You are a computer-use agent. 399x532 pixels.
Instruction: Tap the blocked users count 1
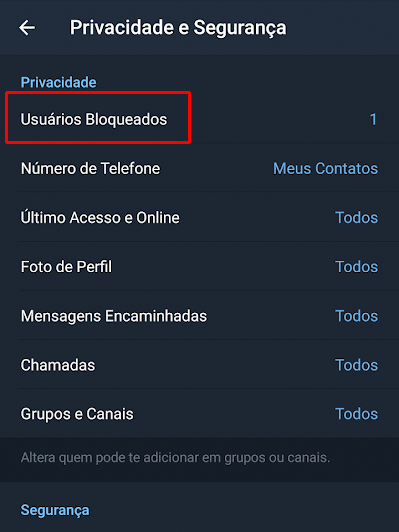pyautogui.click(x=373, y=119)
